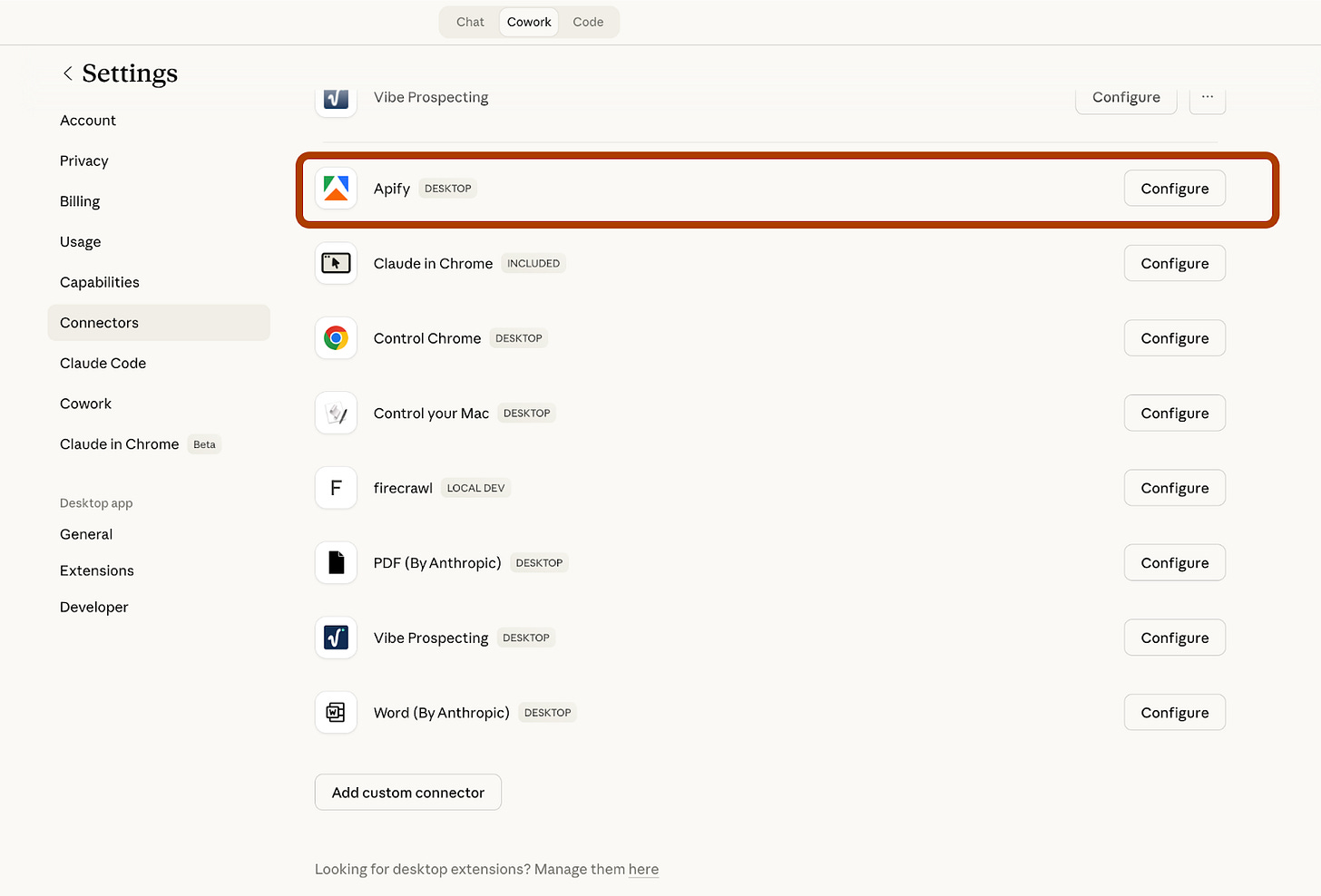Configure the Vibe Prospecting DESKTOP connector
The height and width of the screenshot is (896, 1321).
pyautogui.click(x=1175, y=638)
